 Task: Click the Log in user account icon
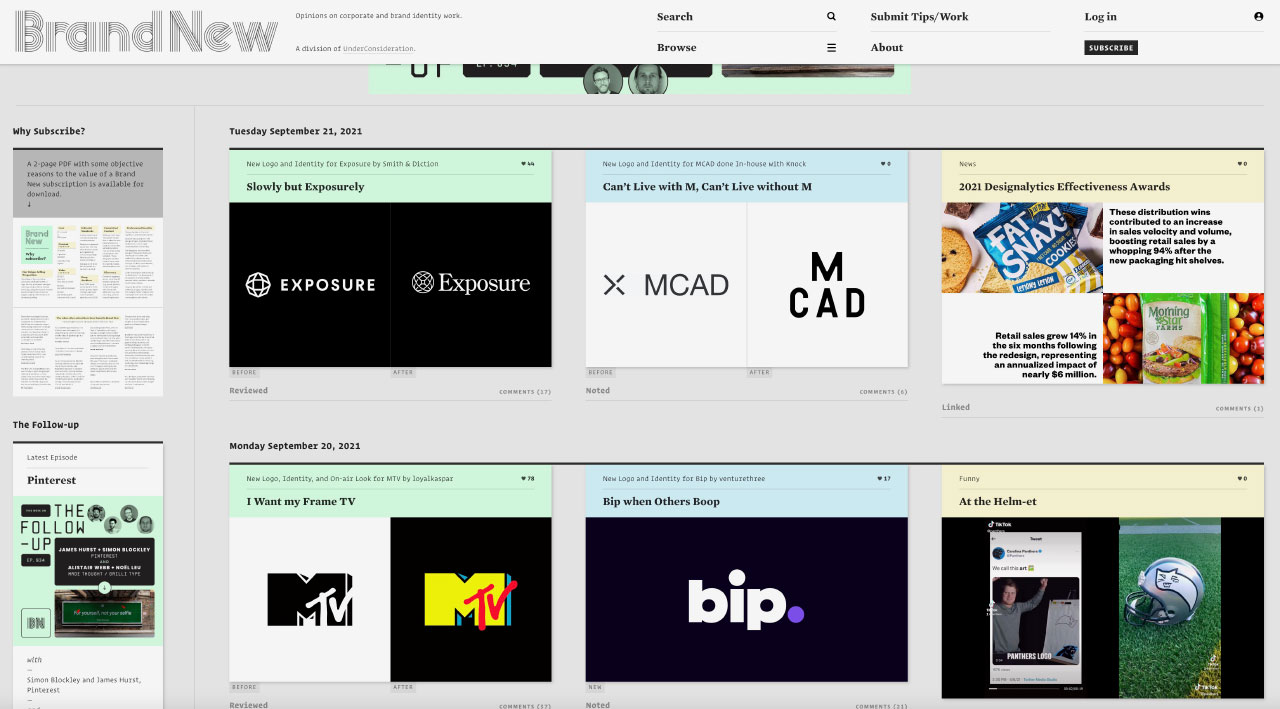click(x=1259, y=17)
